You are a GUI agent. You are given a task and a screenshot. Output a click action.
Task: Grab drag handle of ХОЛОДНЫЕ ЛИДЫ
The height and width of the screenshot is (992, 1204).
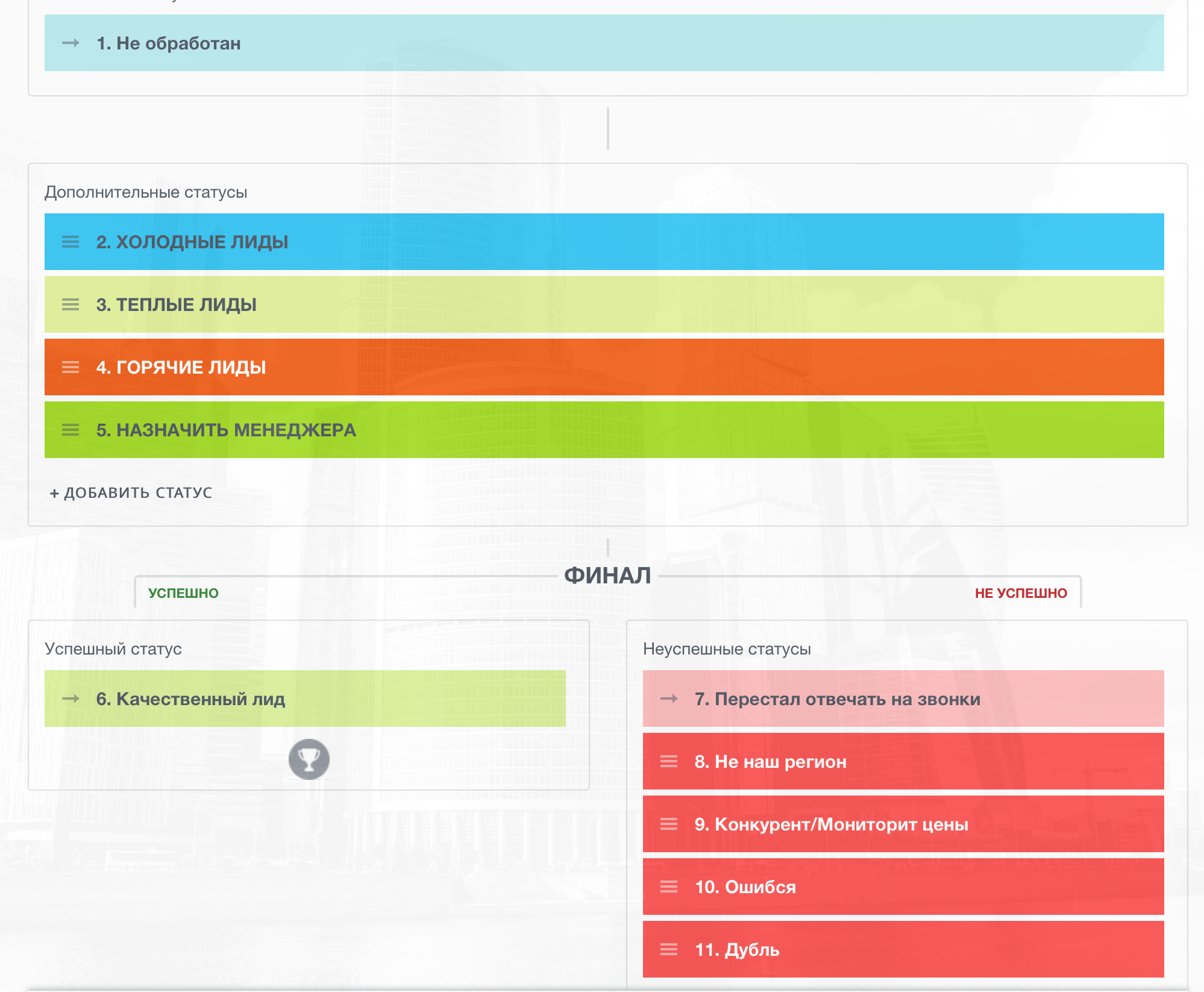[71, 242]
